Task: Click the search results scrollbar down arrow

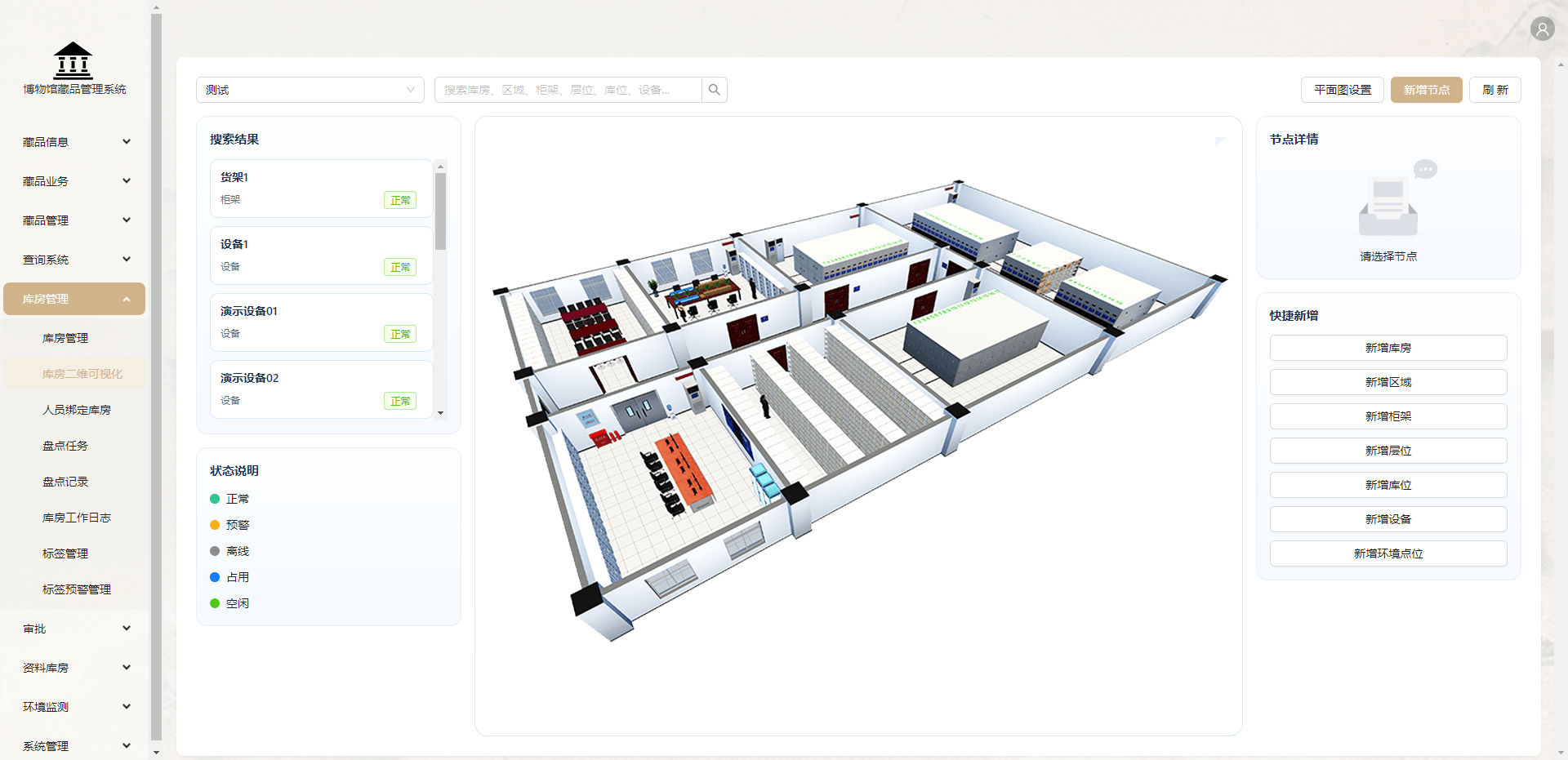Action: (441, 413)
